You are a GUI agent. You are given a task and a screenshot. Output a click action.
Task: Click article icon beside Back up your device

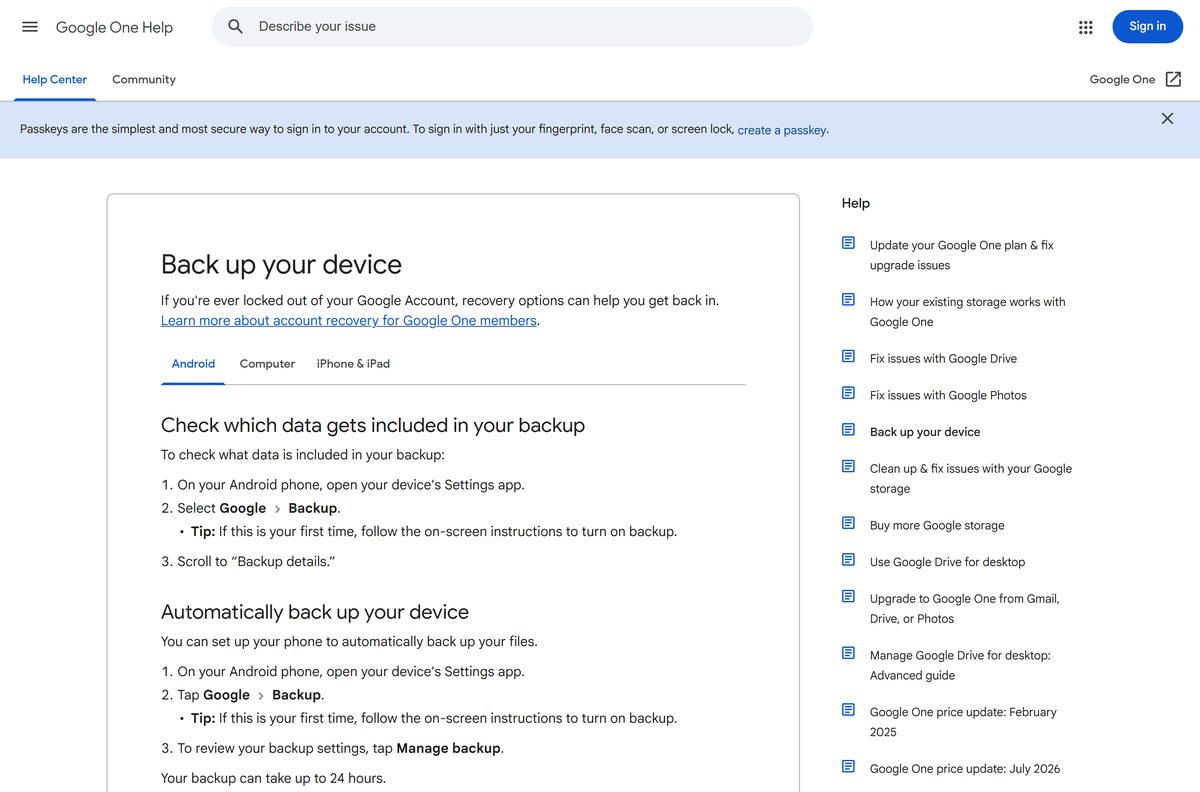tap(849, 430)
